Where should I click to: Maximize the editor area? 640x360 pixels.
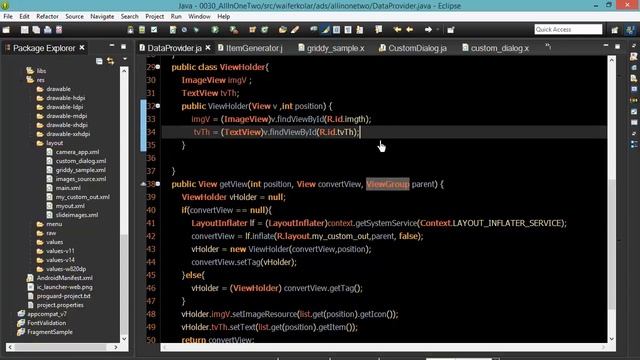(x=617, y=47)
